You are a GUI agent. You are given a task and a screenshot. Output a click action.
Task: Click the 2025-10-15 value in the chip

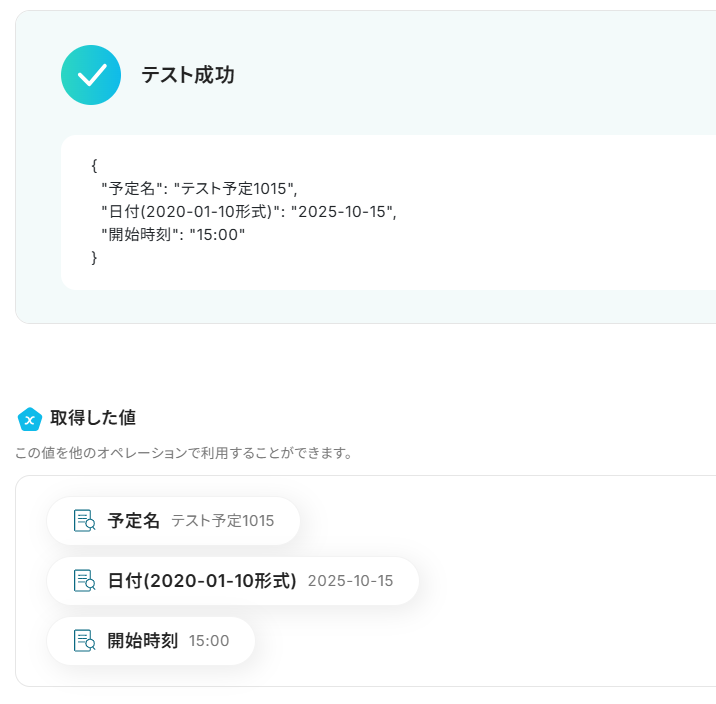[350, 581]
